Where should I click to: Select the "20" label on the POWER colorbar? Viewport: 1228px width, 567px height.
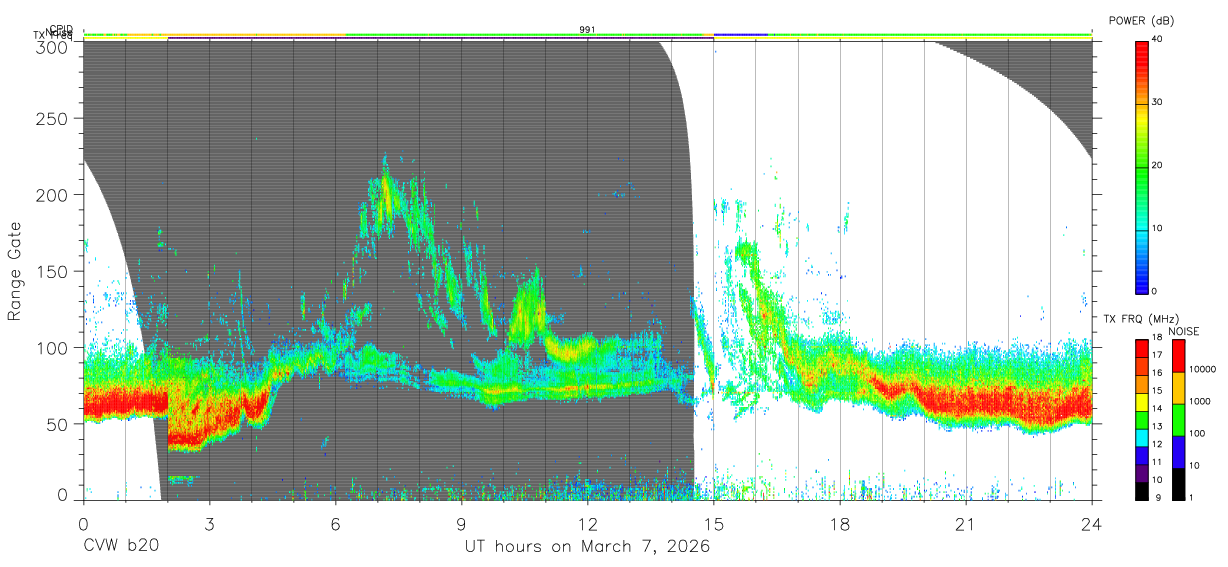(x=1158, y=165)
